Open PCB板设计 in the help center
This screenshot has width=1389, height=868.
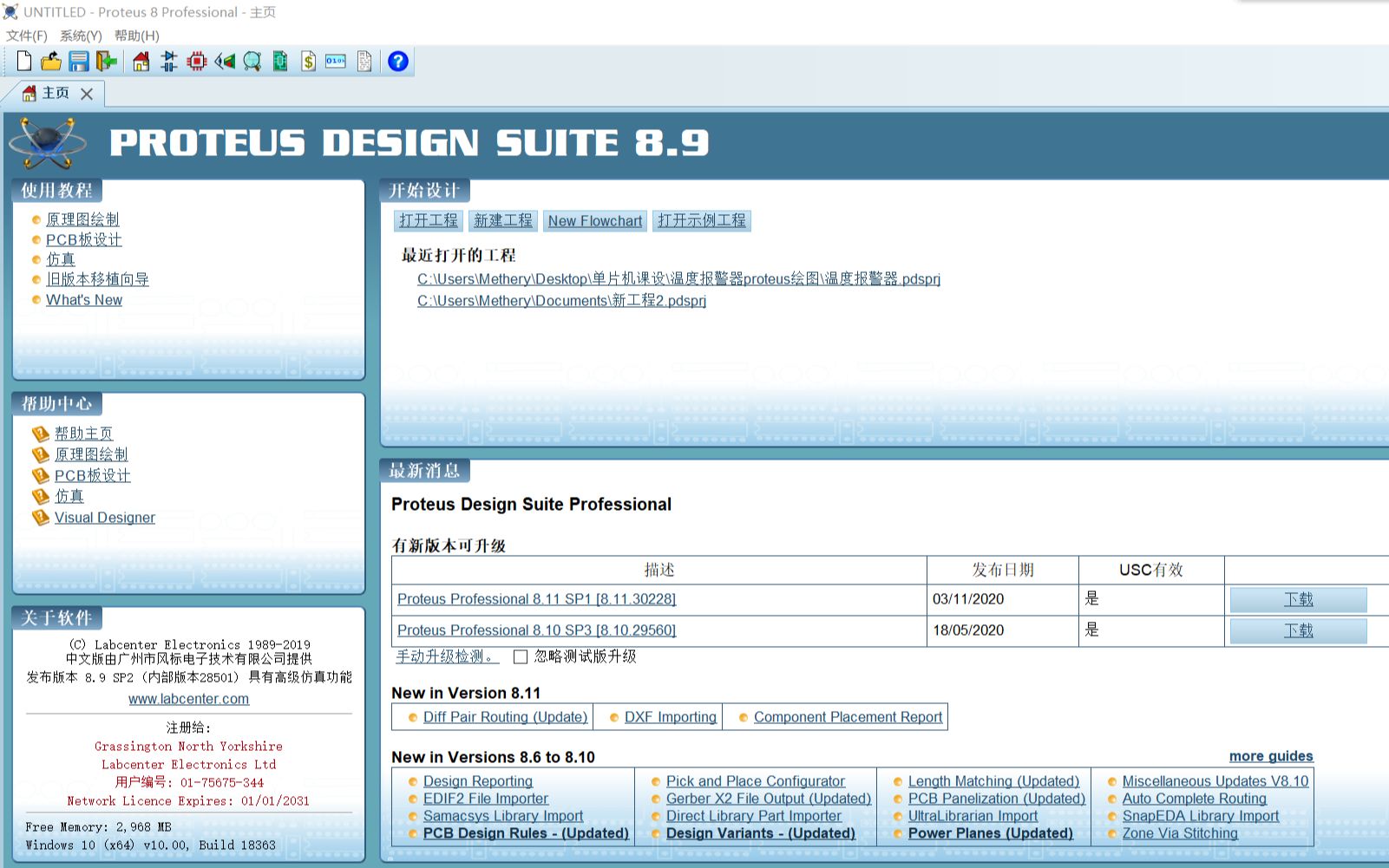tap(93, 475)
